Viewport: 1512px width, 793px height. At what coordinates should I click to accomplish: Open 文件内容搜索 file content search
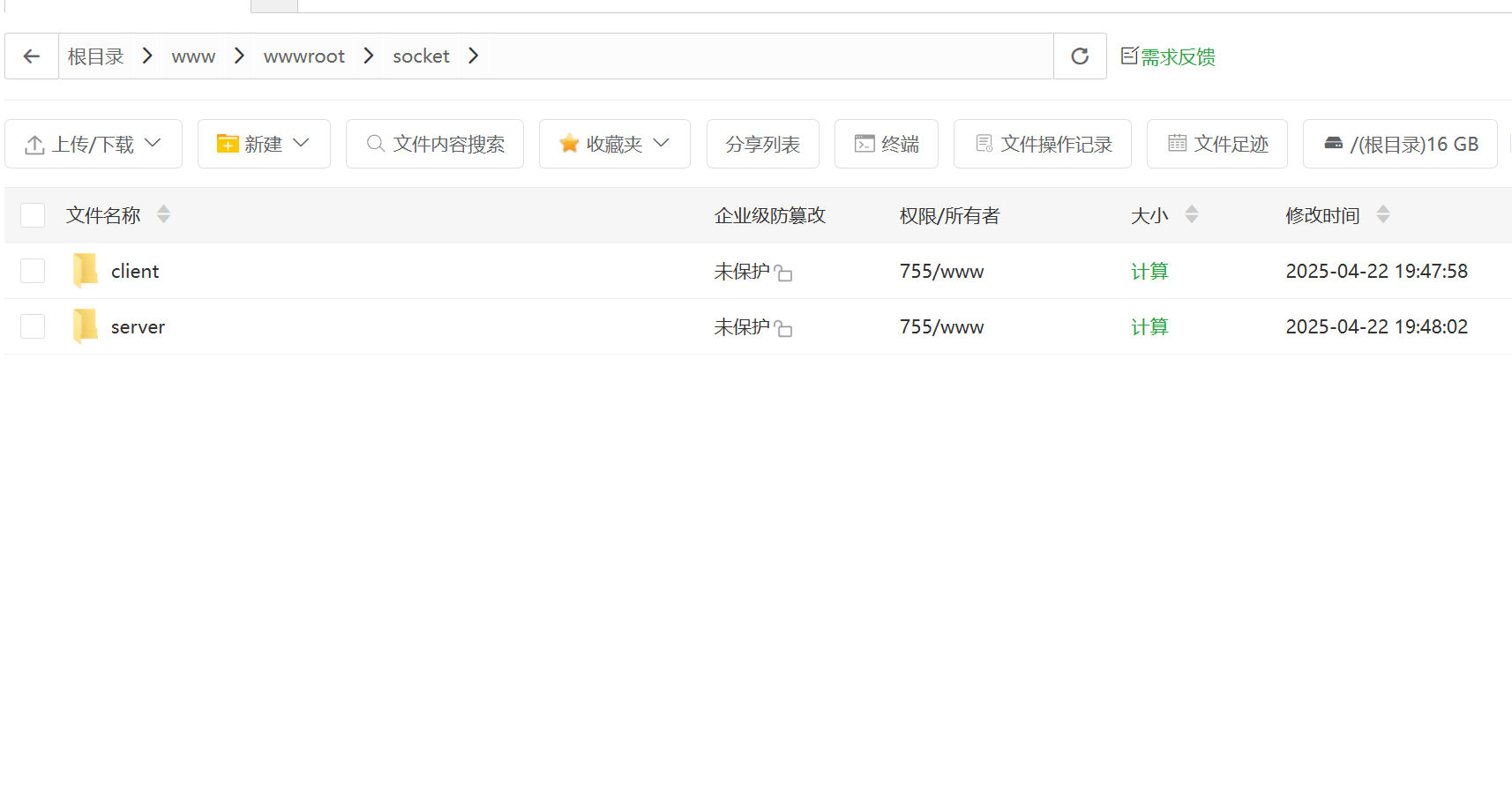[435, 144]
